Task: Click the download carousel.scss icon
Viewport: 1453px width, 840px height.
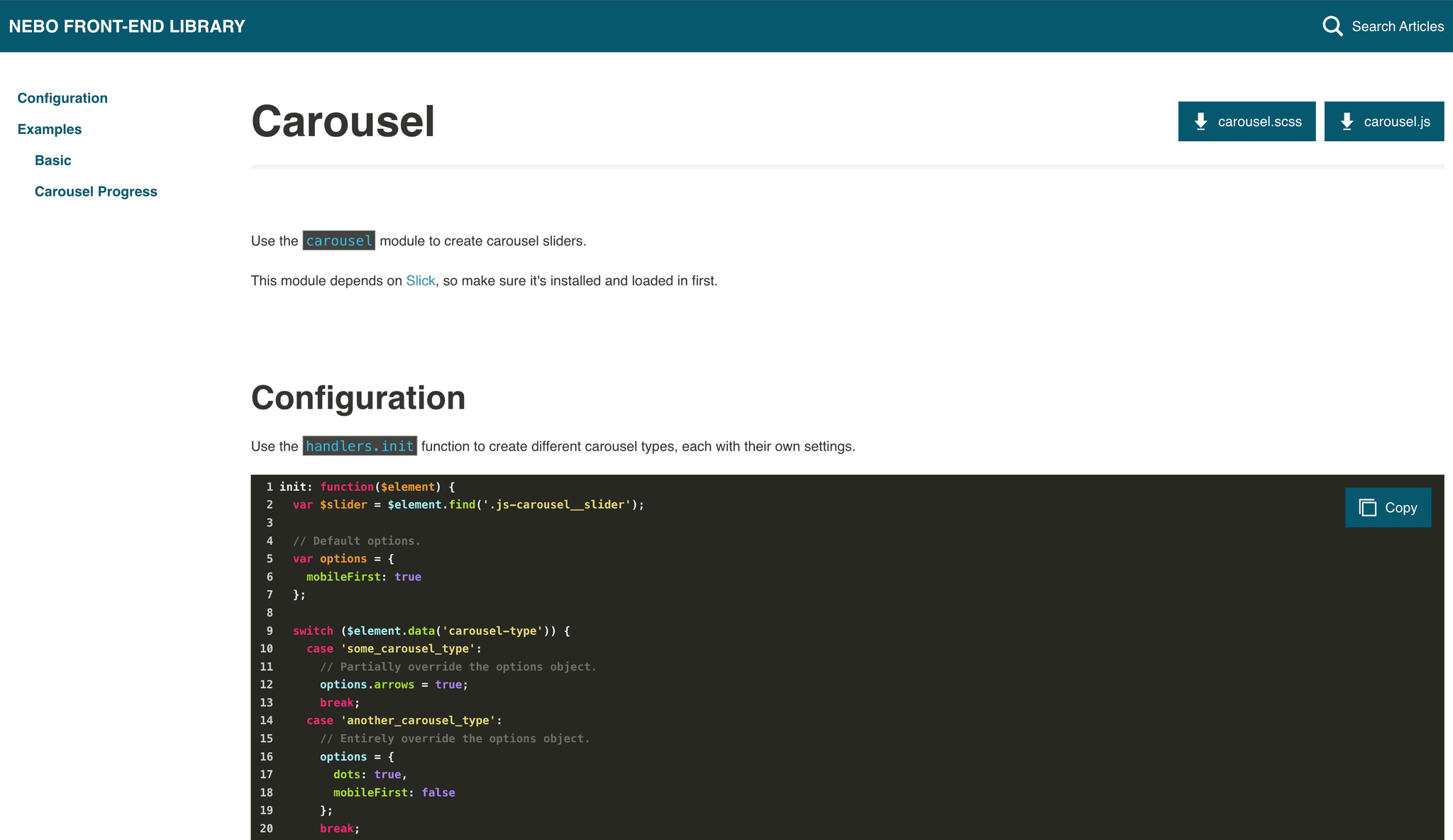Action: (1201, 121)
